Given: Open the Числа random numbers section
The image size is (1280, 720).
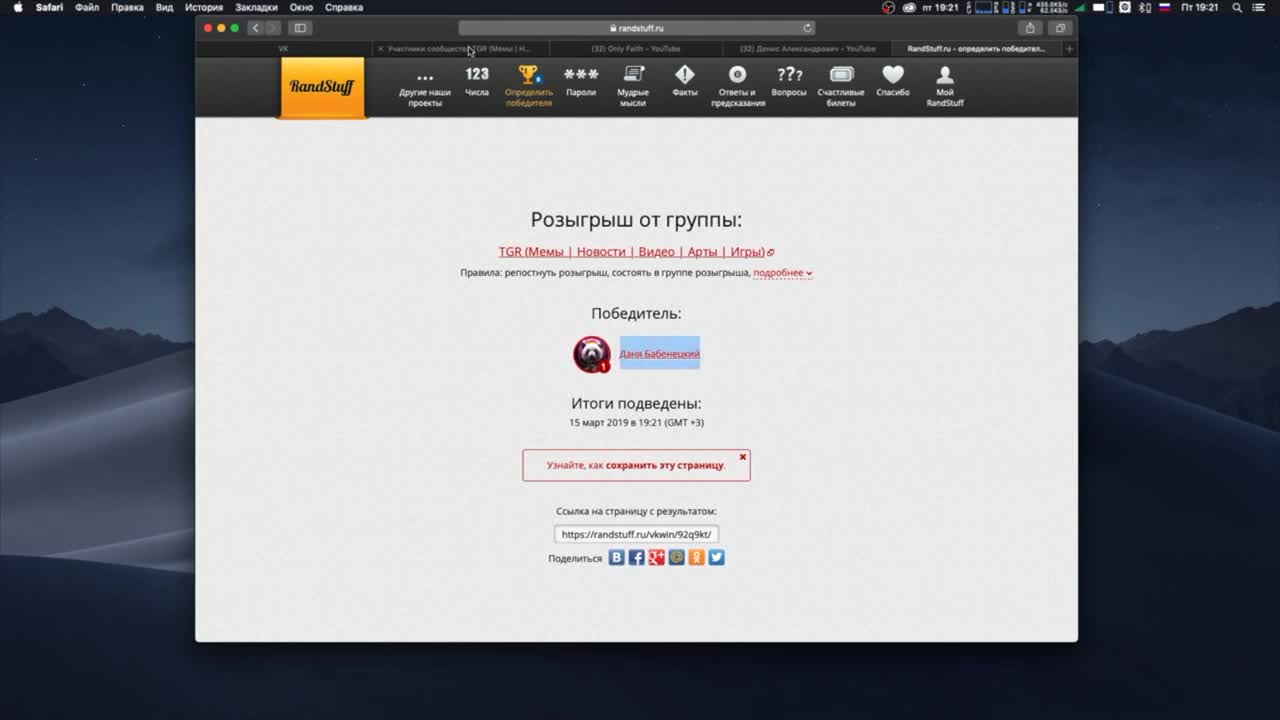Looking at the screenshot, I should (x=477, y=81).
